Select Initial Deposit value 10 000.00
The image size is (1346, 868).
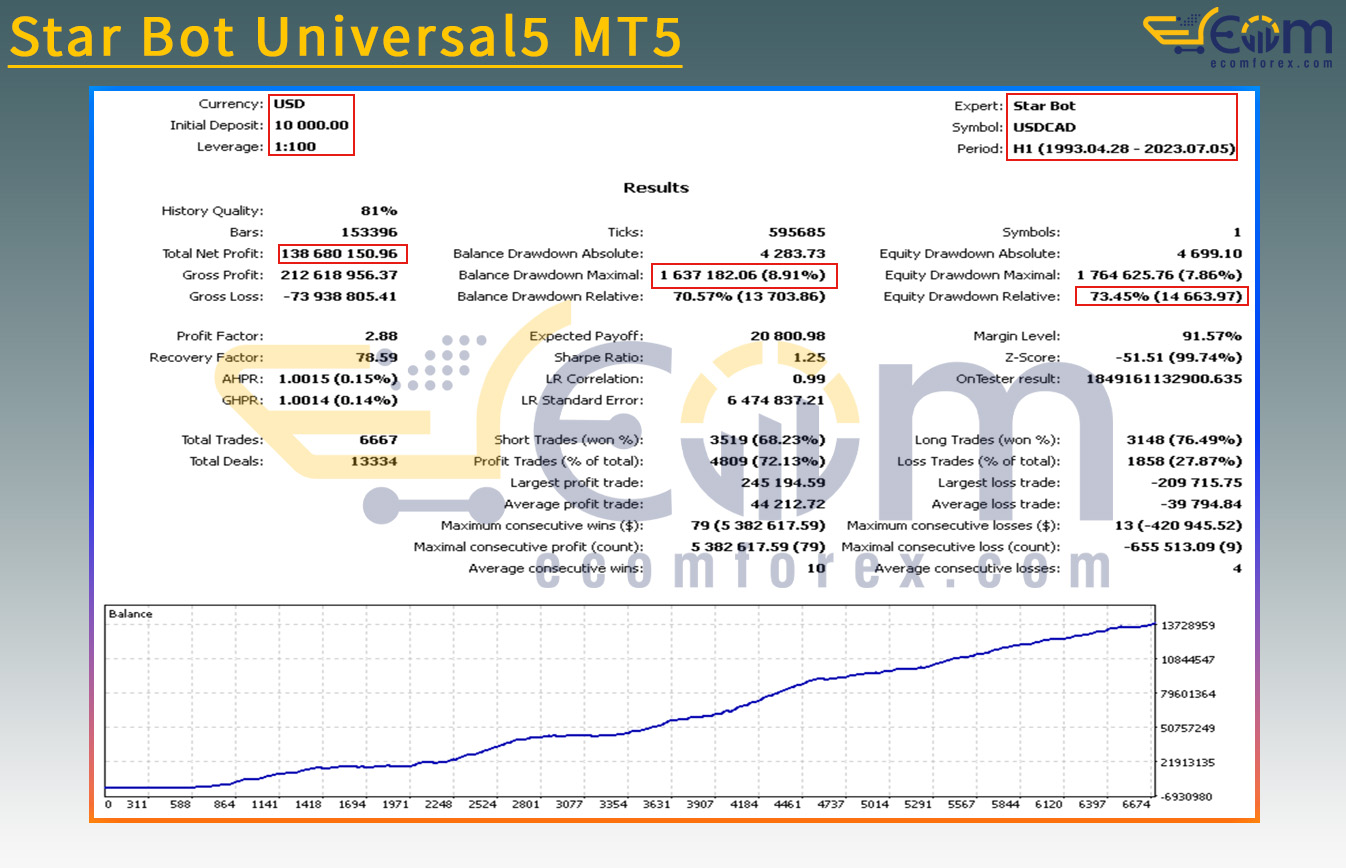tap(311, 125)
